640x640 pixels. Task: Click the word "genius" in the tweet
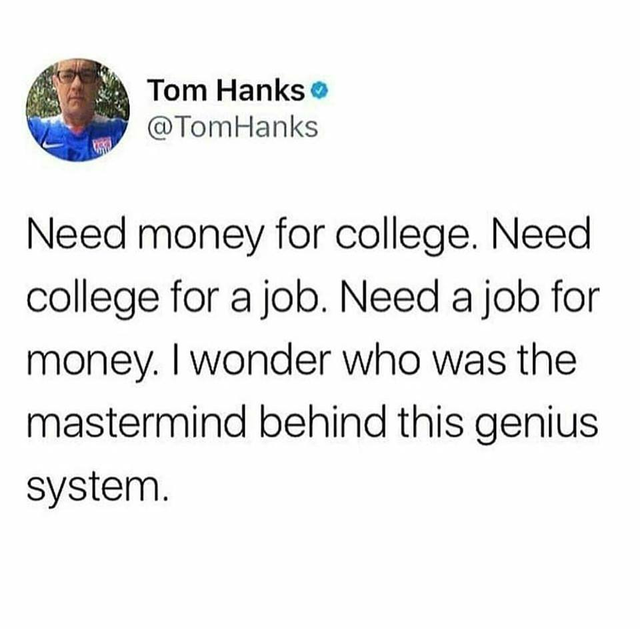click(x=536, y=426)
